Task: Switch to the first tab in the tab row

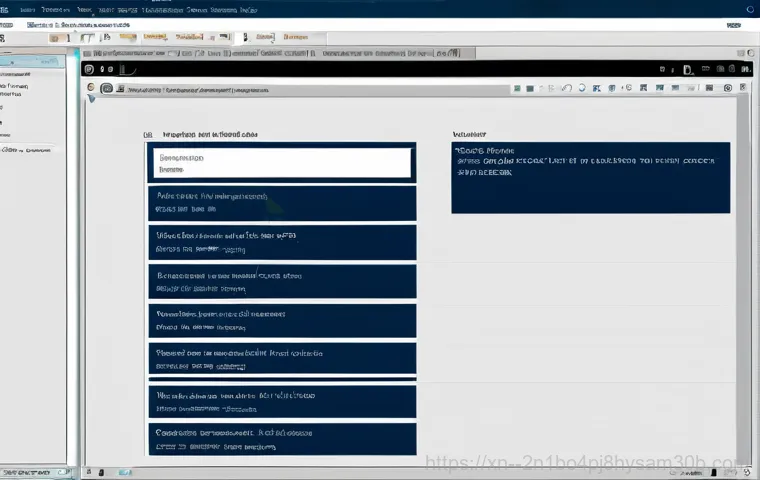Action: click(x=57, y=37)
